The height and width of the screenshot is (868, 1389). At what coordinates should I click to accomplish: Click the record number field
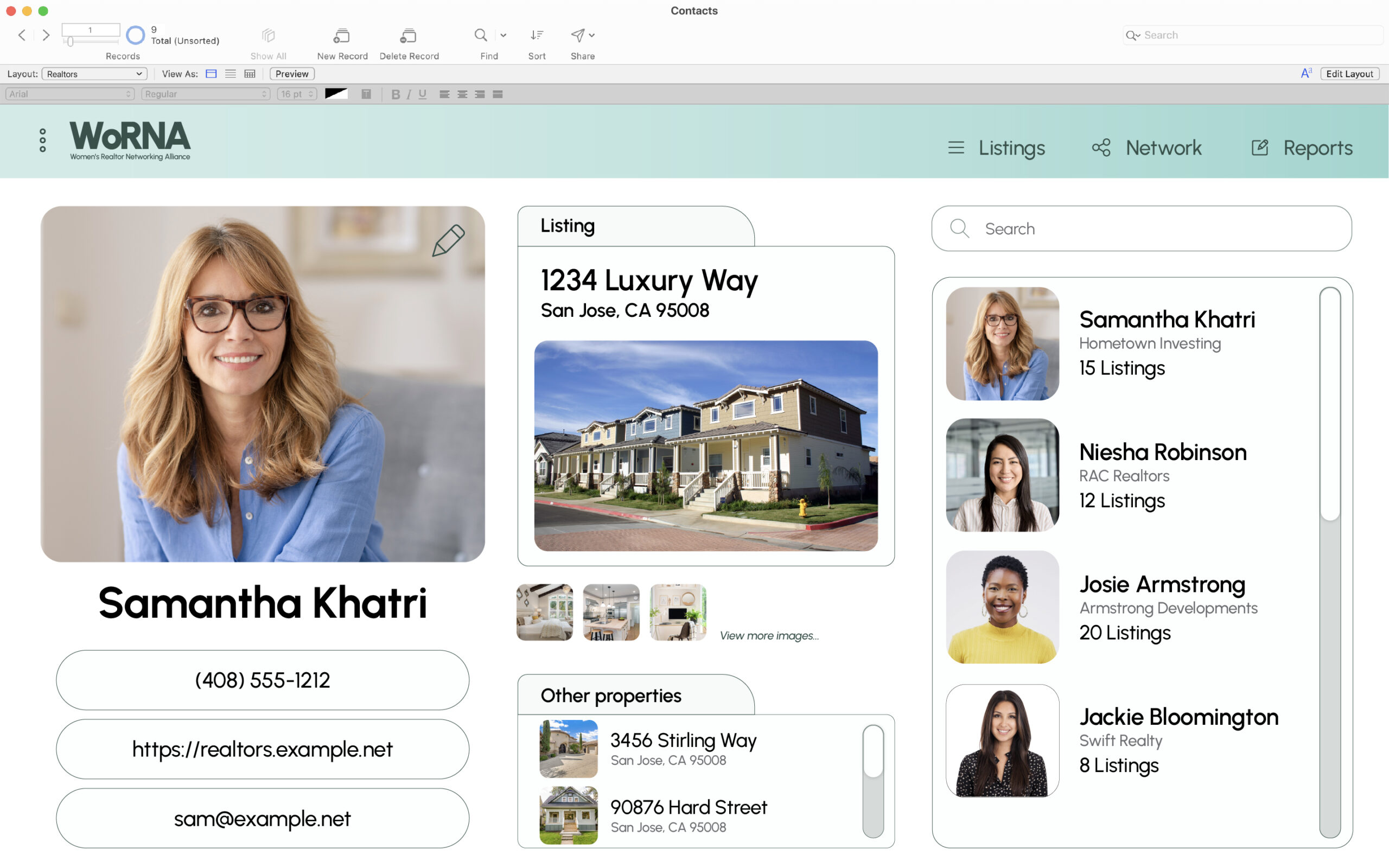91,30
